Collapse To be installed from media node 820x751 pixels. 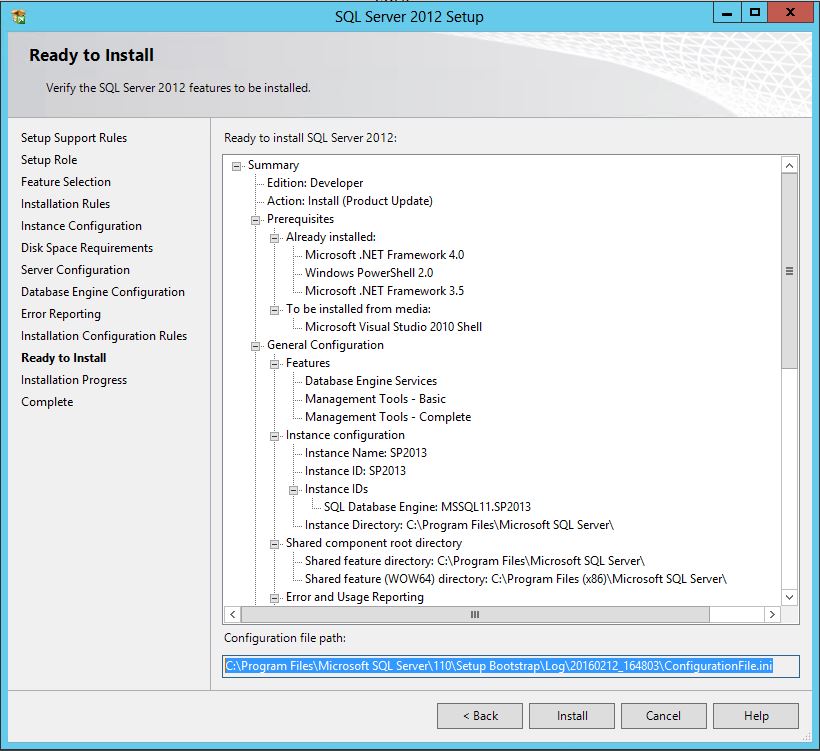(274, 311)
